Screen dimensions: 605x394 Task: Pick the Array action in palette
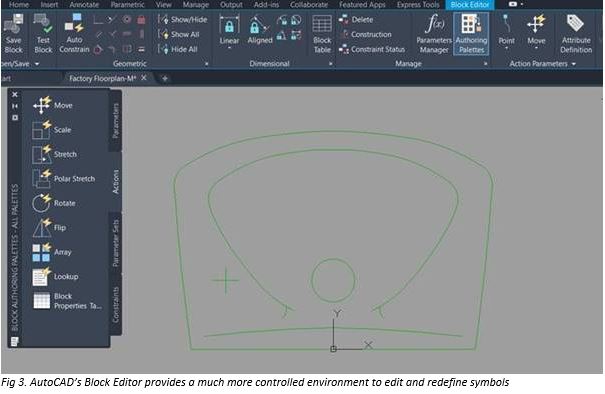pos(52,252)
